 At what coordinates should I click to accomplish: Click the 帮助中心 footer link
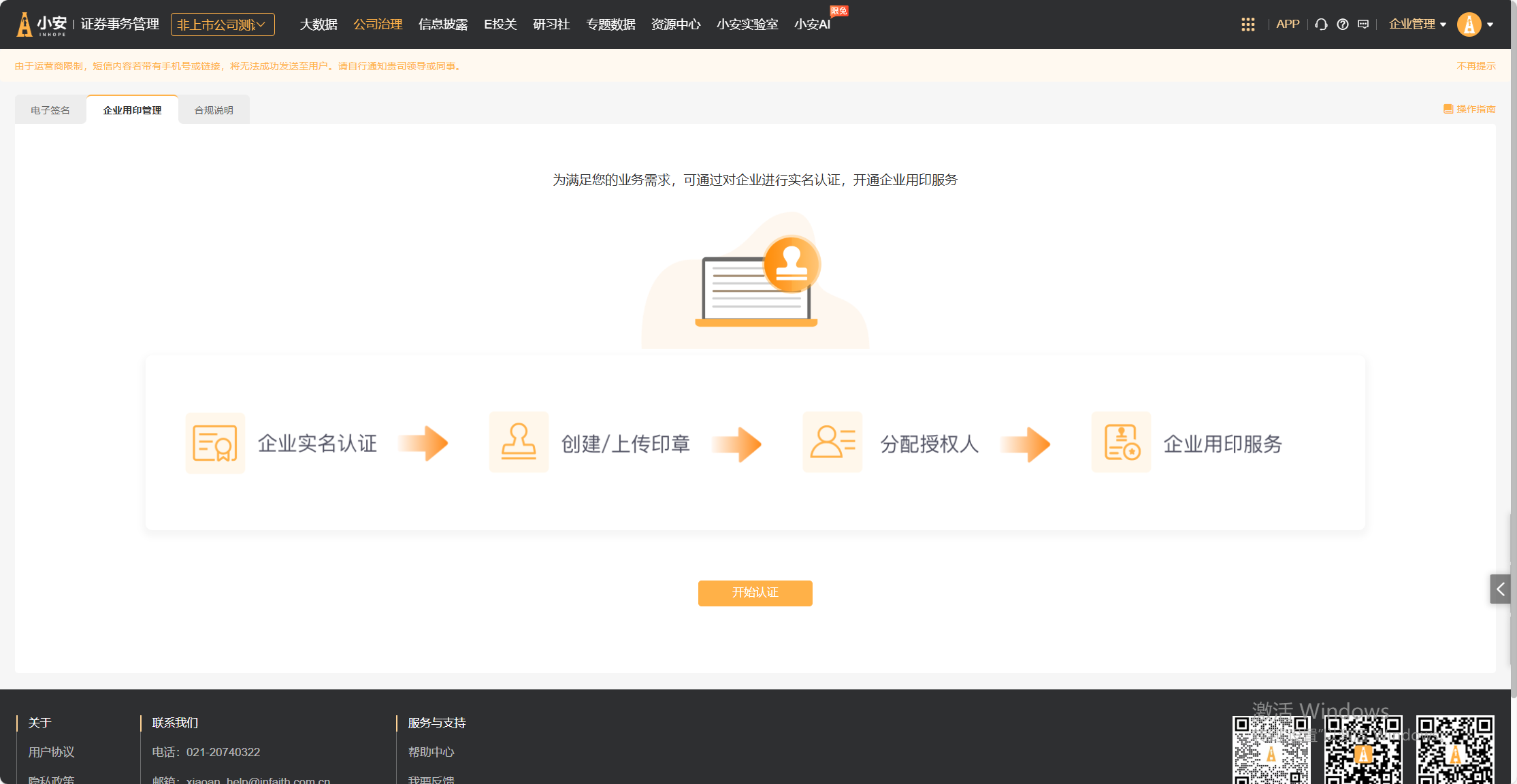tap(431, 752)
